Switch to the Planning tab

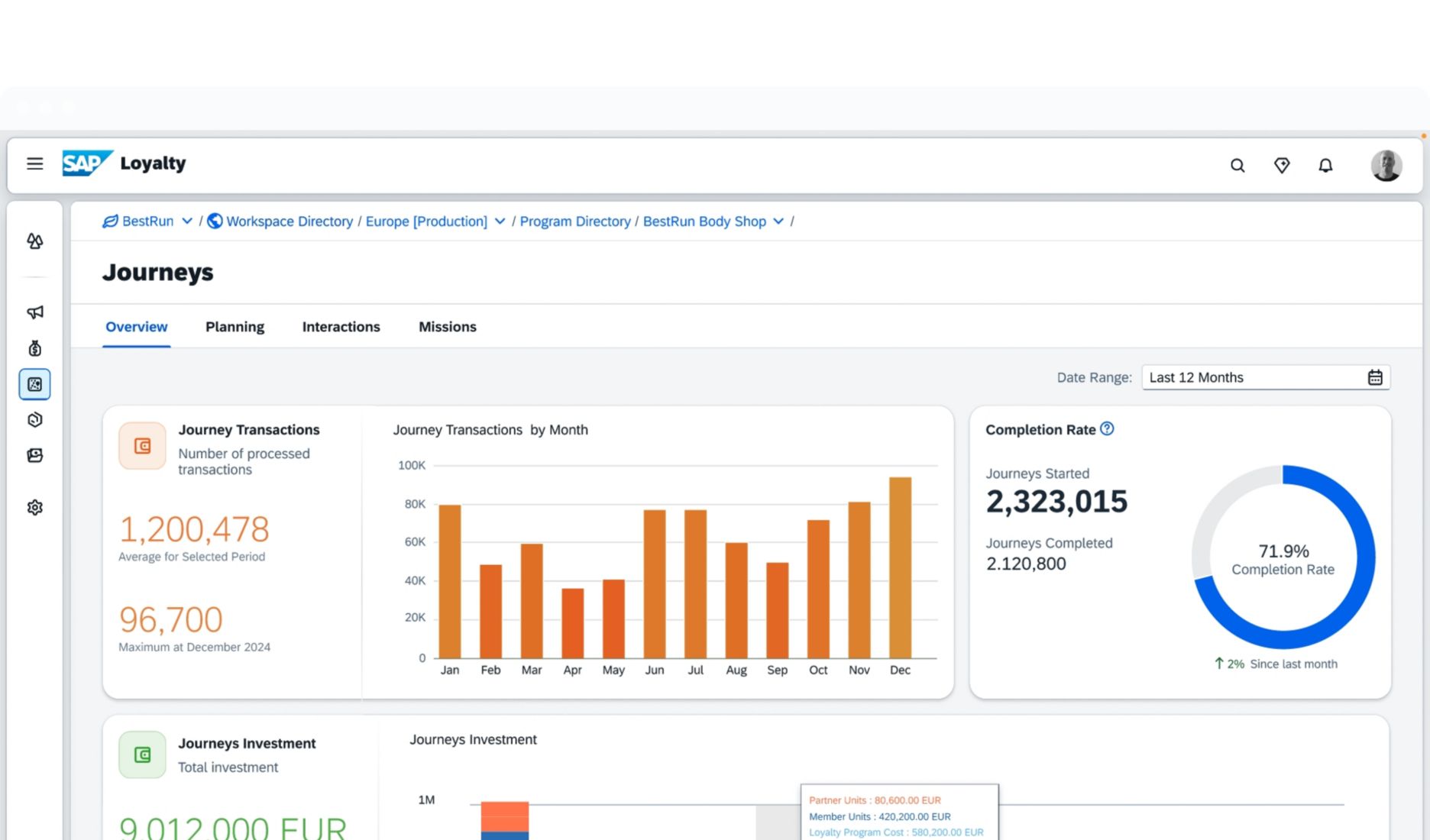[235, 327]
